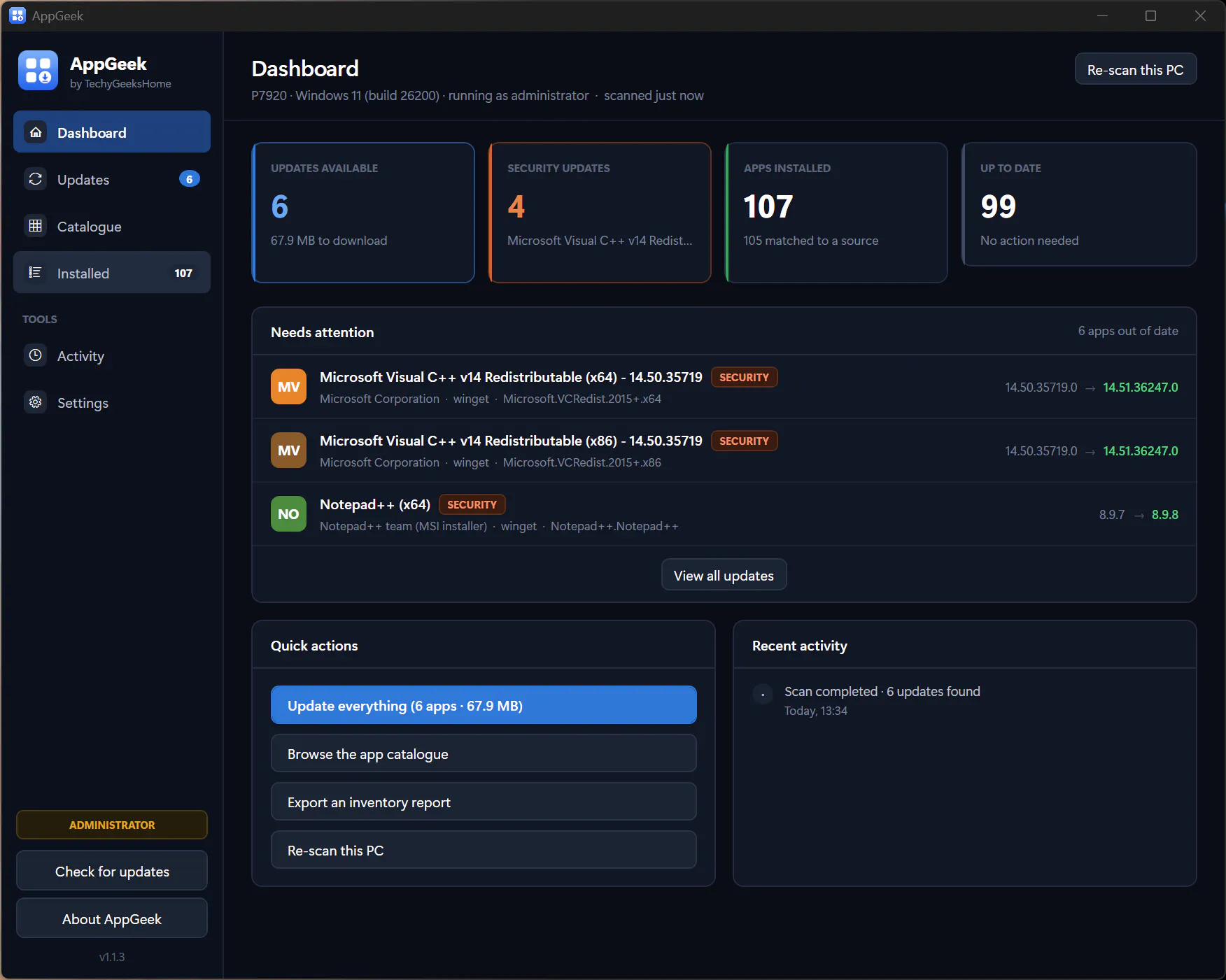
Task: Select the Security Updates card
Action: (600, 213)
